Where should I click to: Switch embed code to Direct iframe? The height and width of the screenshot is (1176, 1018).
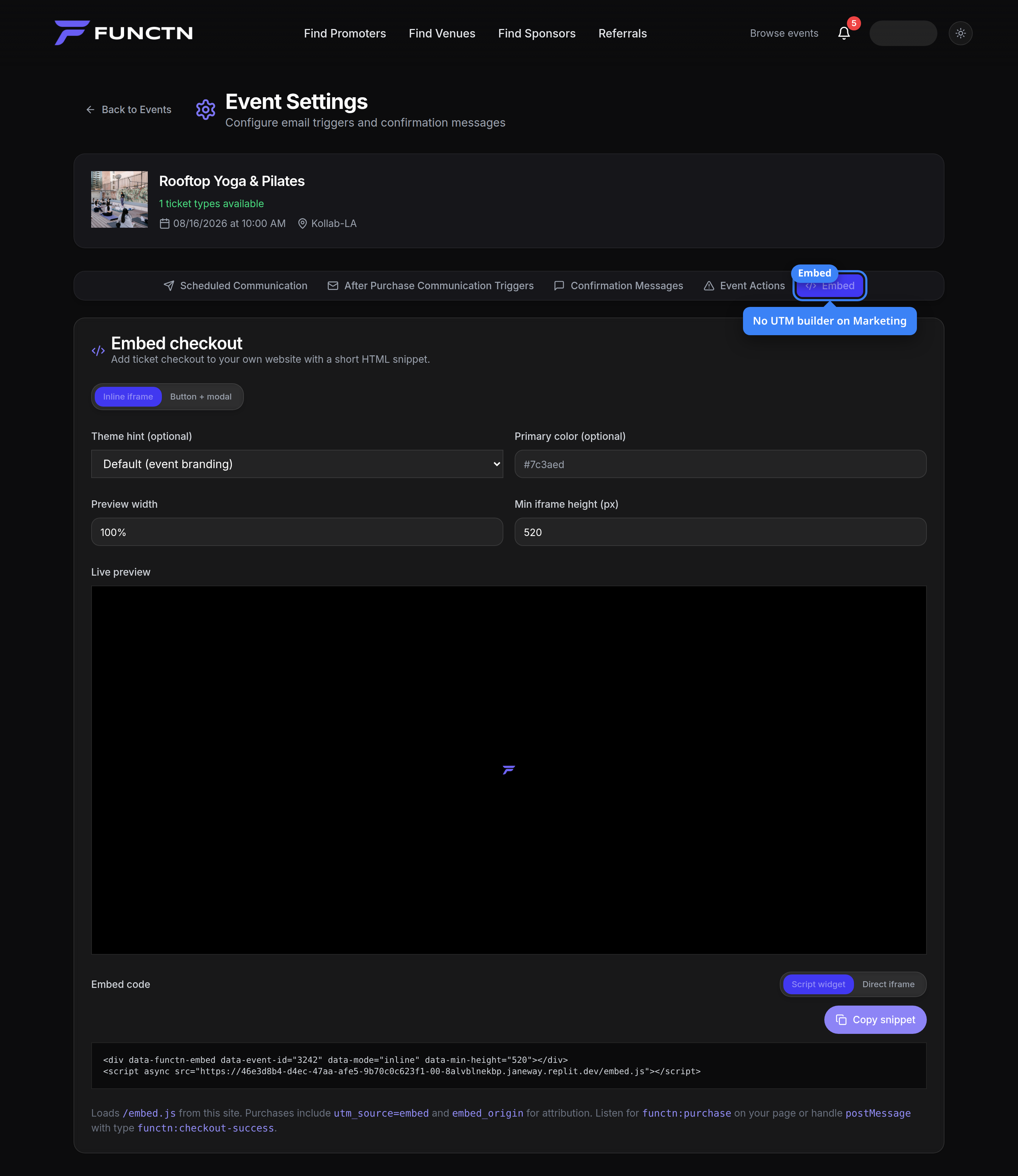889,985
